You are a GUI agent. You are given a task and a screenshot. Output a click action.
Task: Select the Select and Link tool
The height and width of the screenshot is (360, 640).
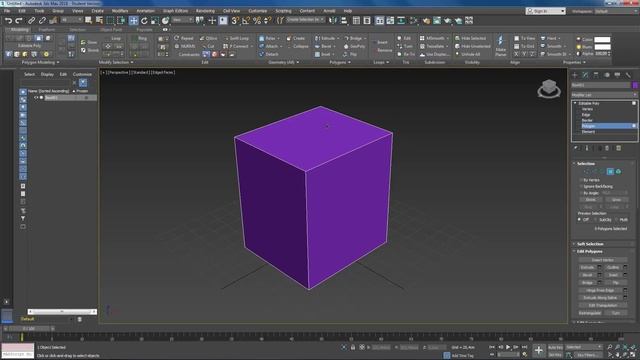31,20
